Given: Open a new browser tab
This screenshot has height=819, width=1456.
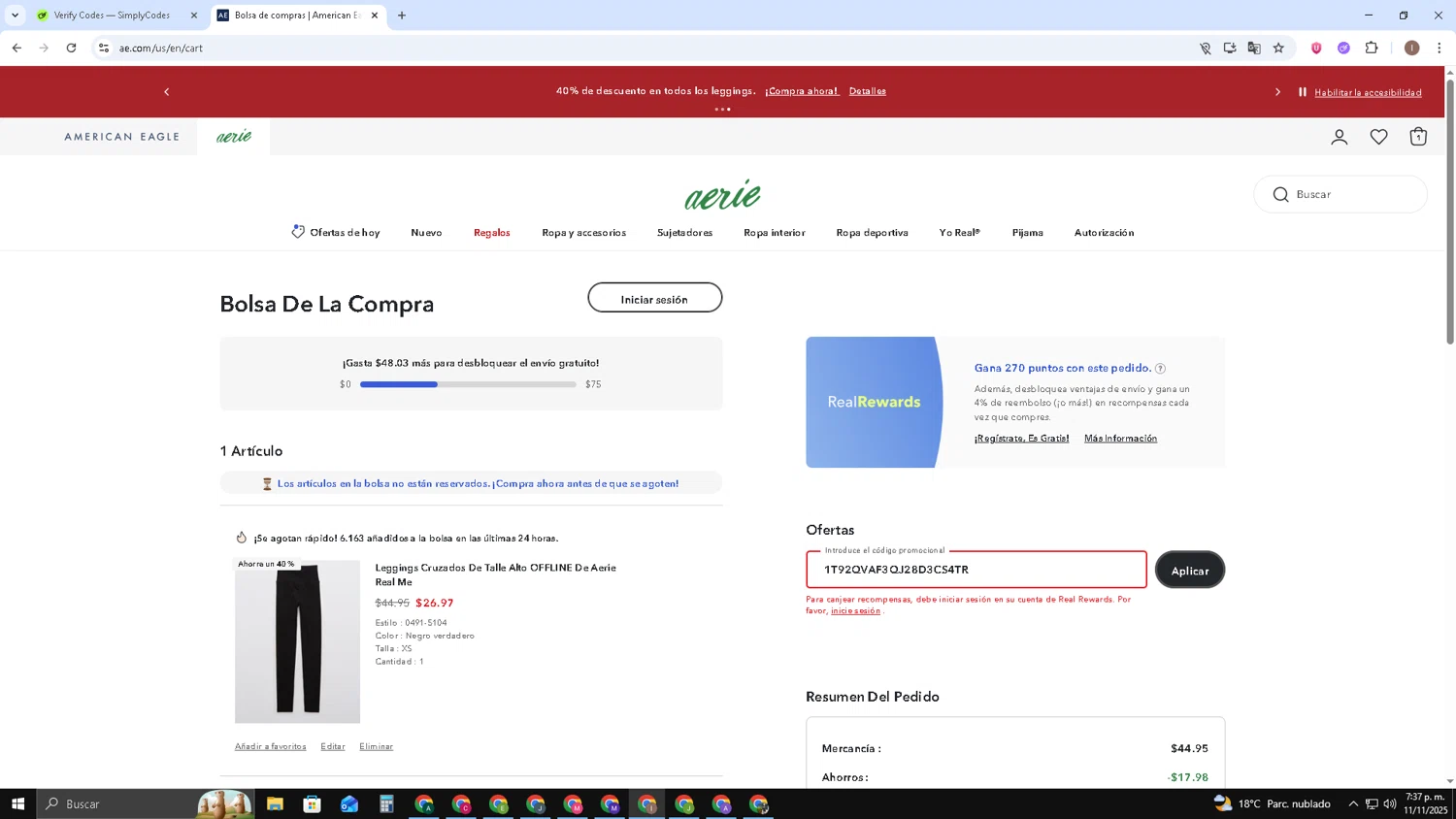Looking at the screenshot, I should [402, 16].
